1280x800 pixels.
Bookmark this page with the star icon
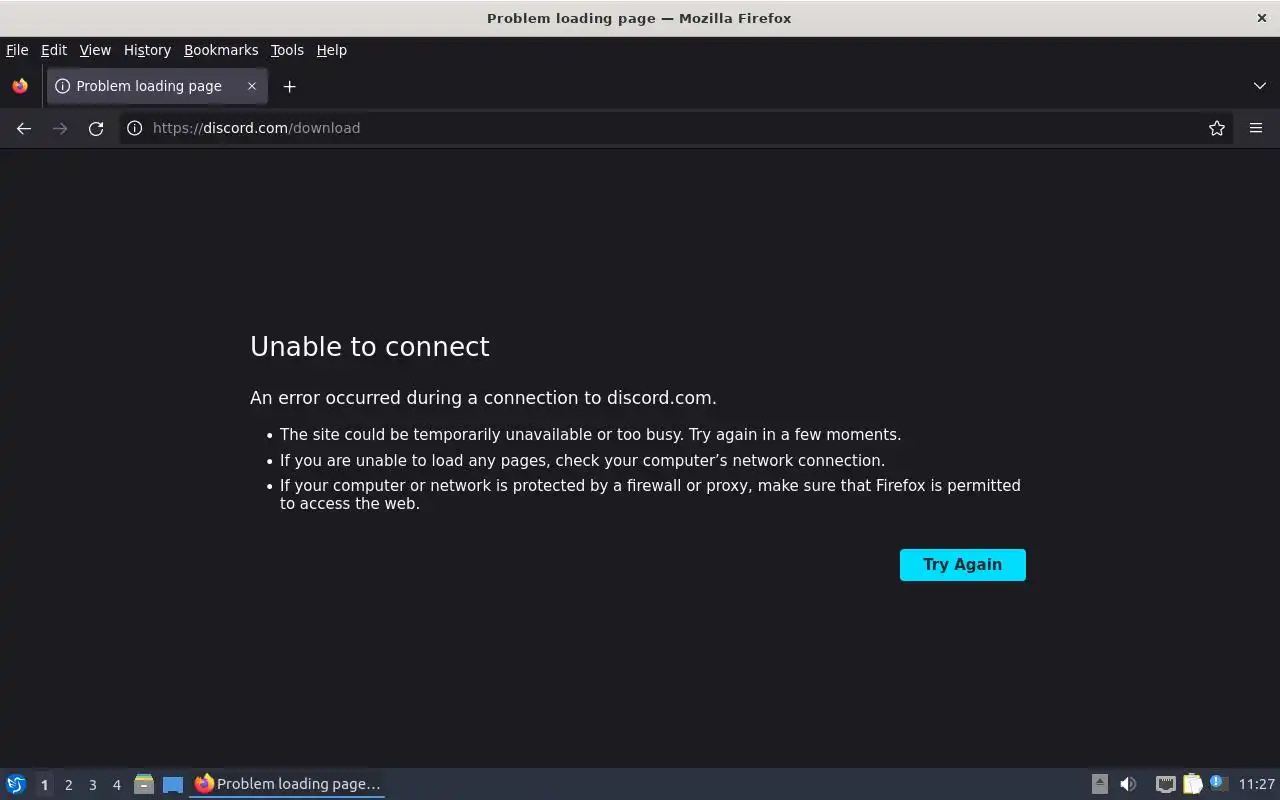1217,128
